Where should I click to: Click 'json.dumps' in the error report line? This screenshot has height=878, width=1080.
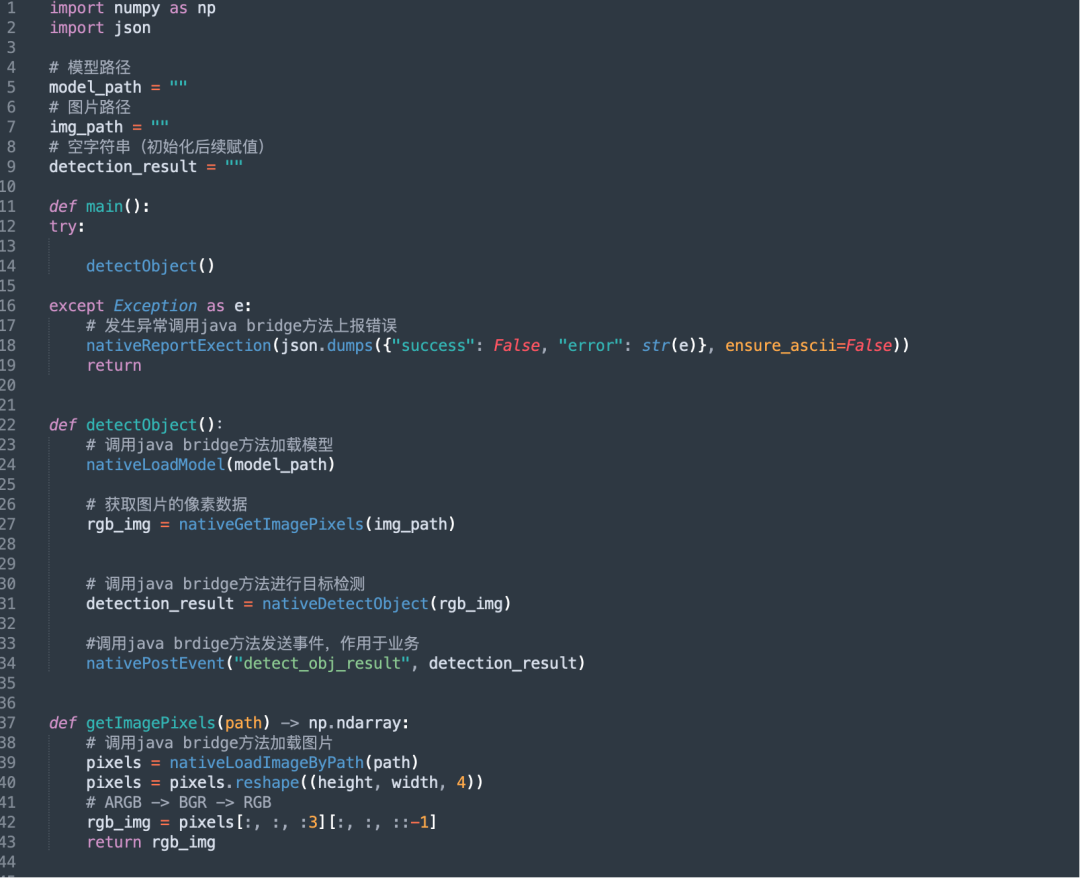point(327,346)
